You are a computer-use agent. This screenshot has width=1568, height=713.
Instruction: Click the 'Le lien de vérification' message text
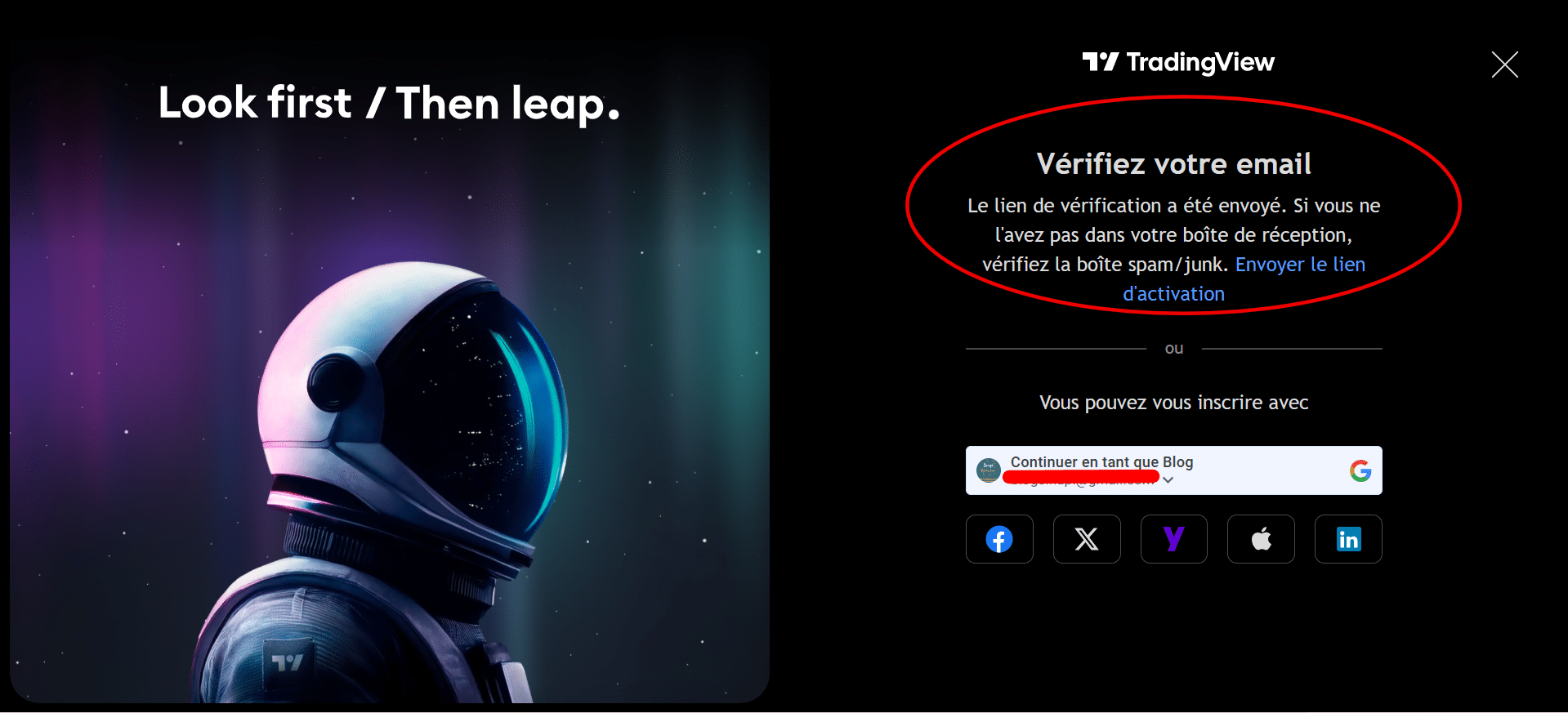tap(1173, 235)
